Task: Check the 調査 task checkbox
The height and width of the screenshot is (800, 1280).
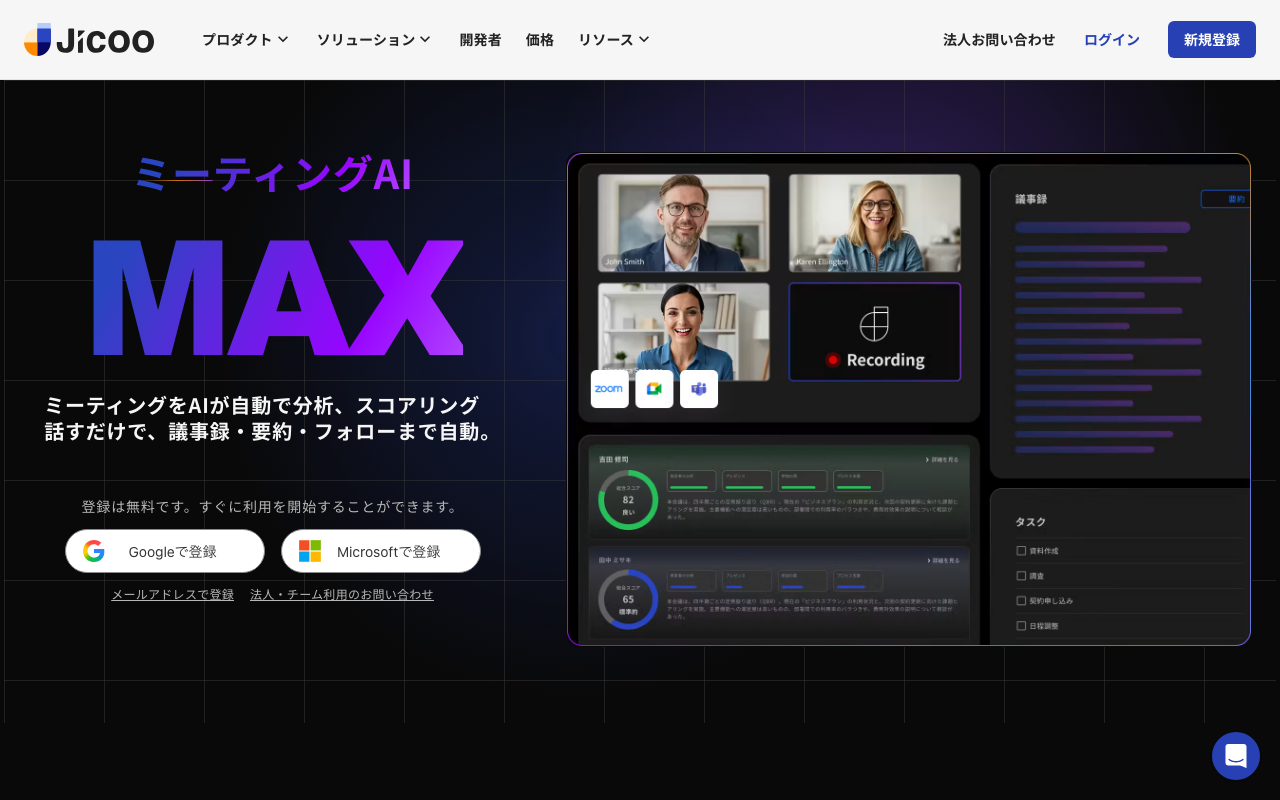Action: 1021,576
